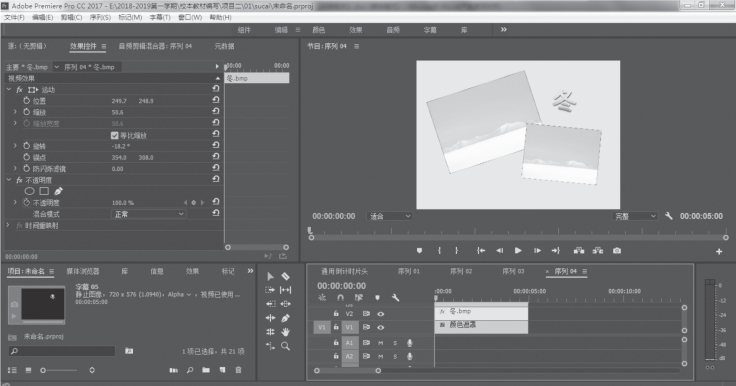Open 文件(F) menu

point(14,17)
